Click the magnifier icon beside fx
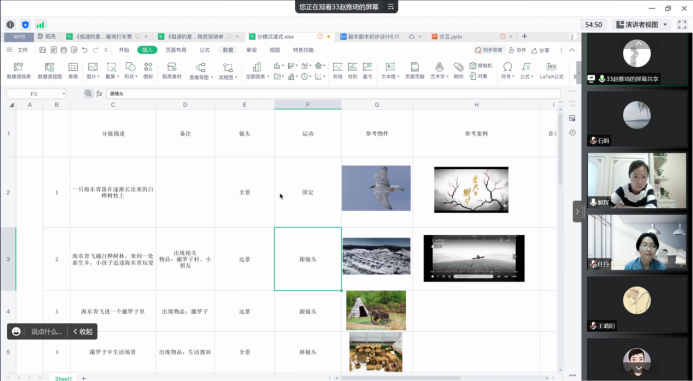 coord(88,93)
